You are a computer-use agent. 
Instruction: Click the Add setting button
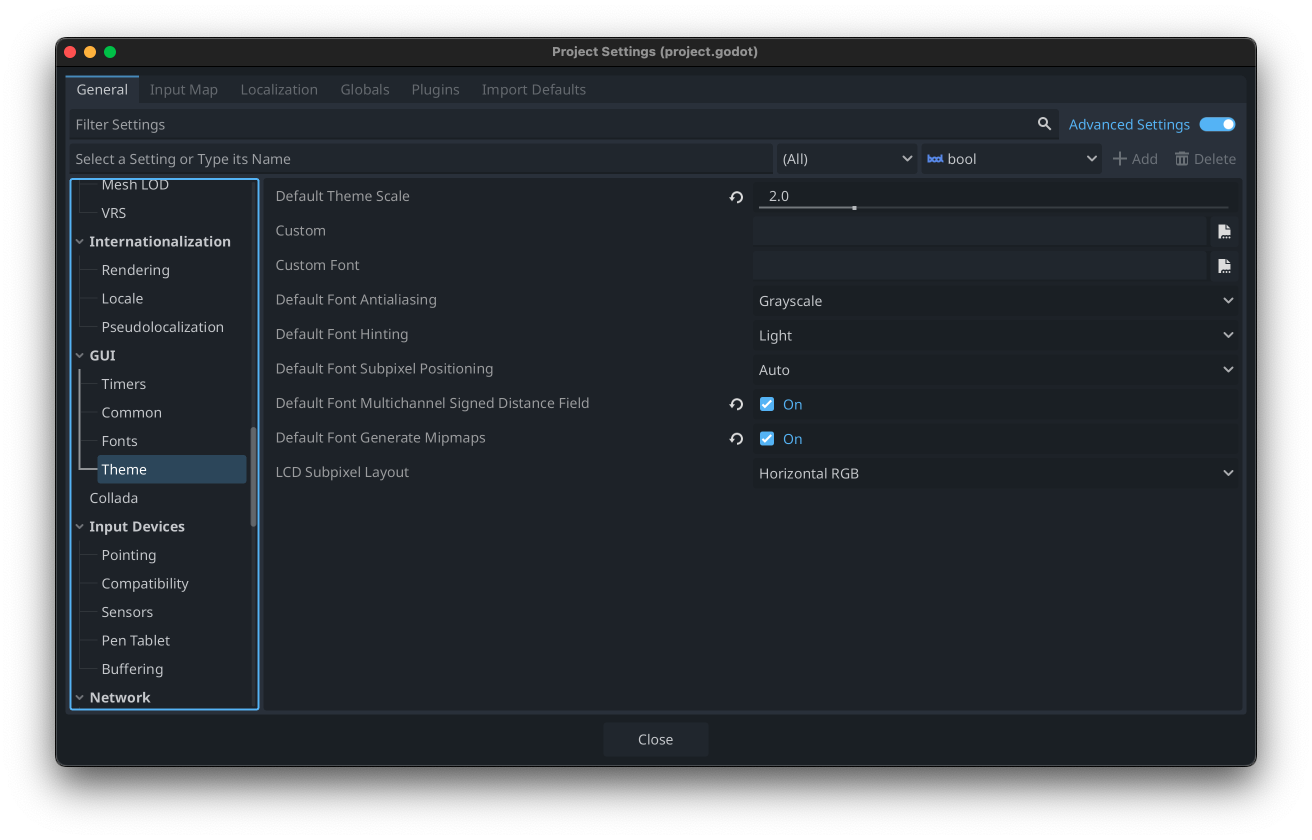click(x=1135, y=159)
